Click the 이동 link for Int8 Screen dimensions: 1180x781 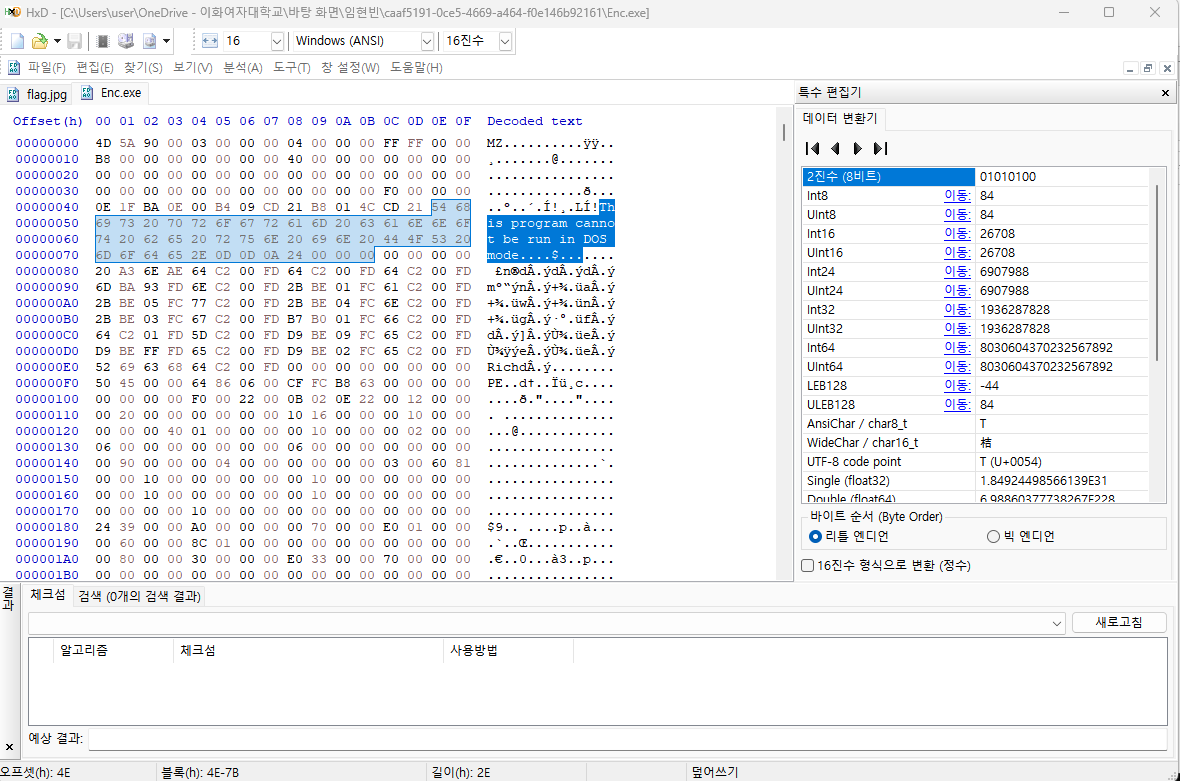tap(957, 196)
